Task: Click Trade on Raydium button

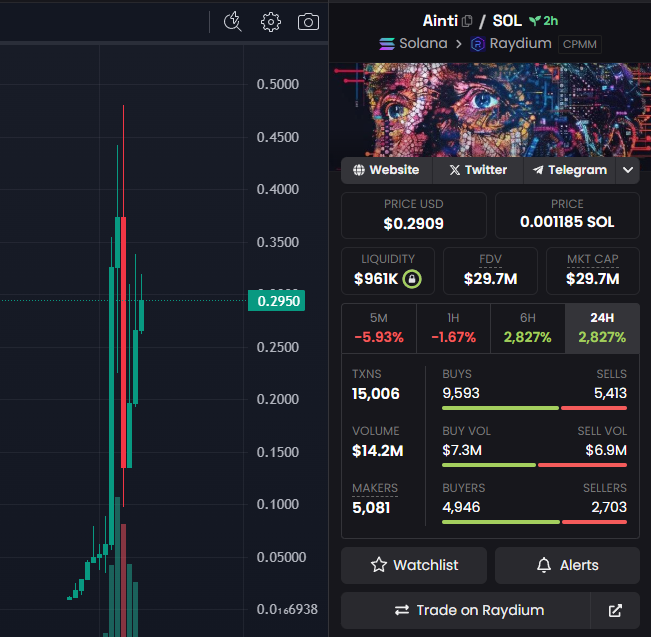Action: (465, 610)
